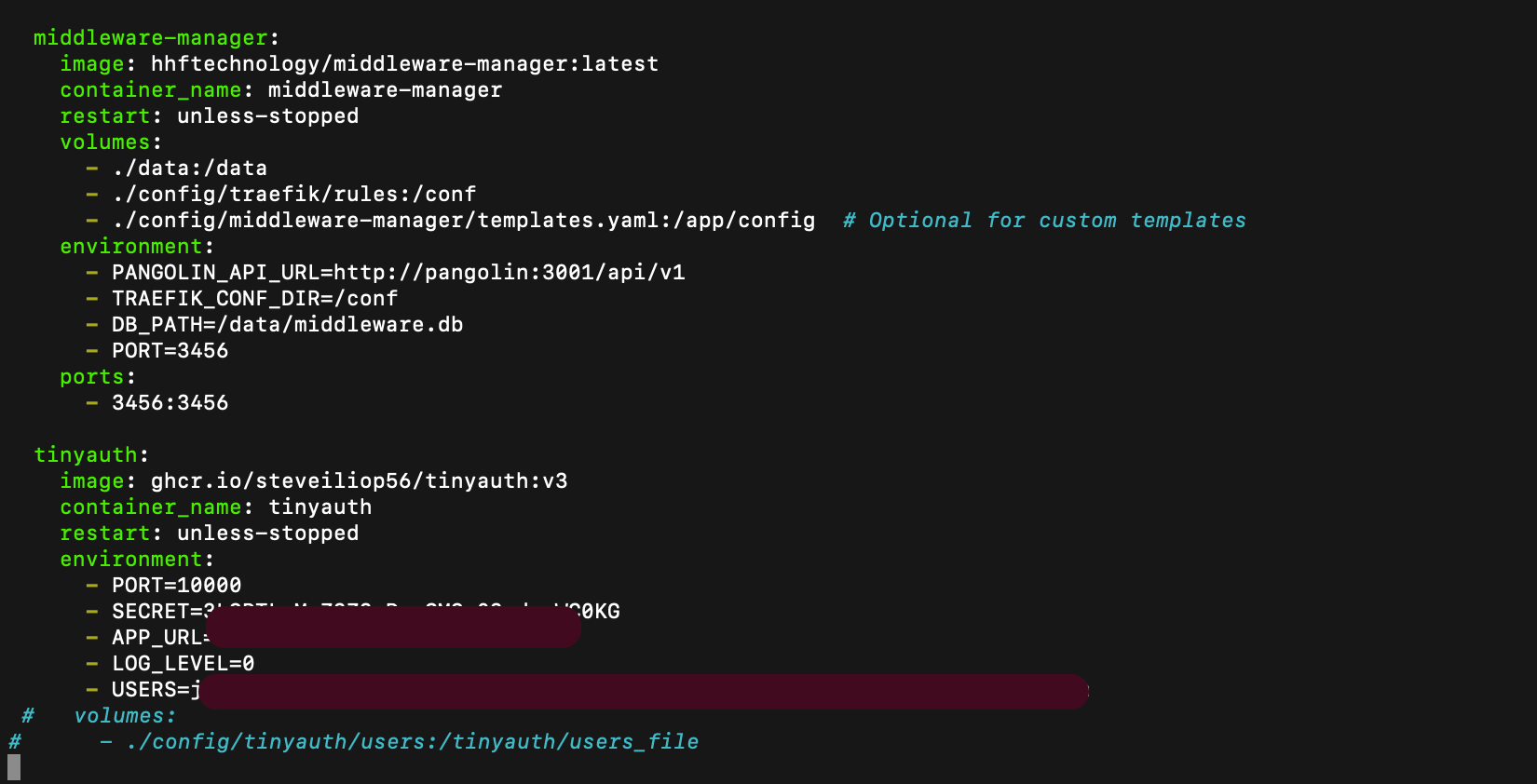Click the commented tinyauth users_file path
Image resolution: width=1537 pixels, height=784 pixels.
[x=412, y=742]
